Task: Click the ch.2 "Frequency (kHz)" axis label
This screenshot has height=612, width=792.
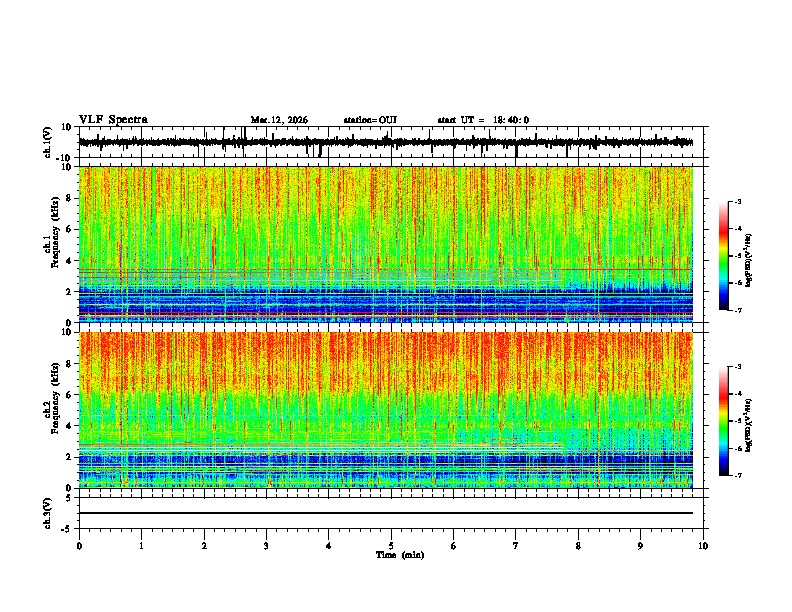Action: pos(56,398)
